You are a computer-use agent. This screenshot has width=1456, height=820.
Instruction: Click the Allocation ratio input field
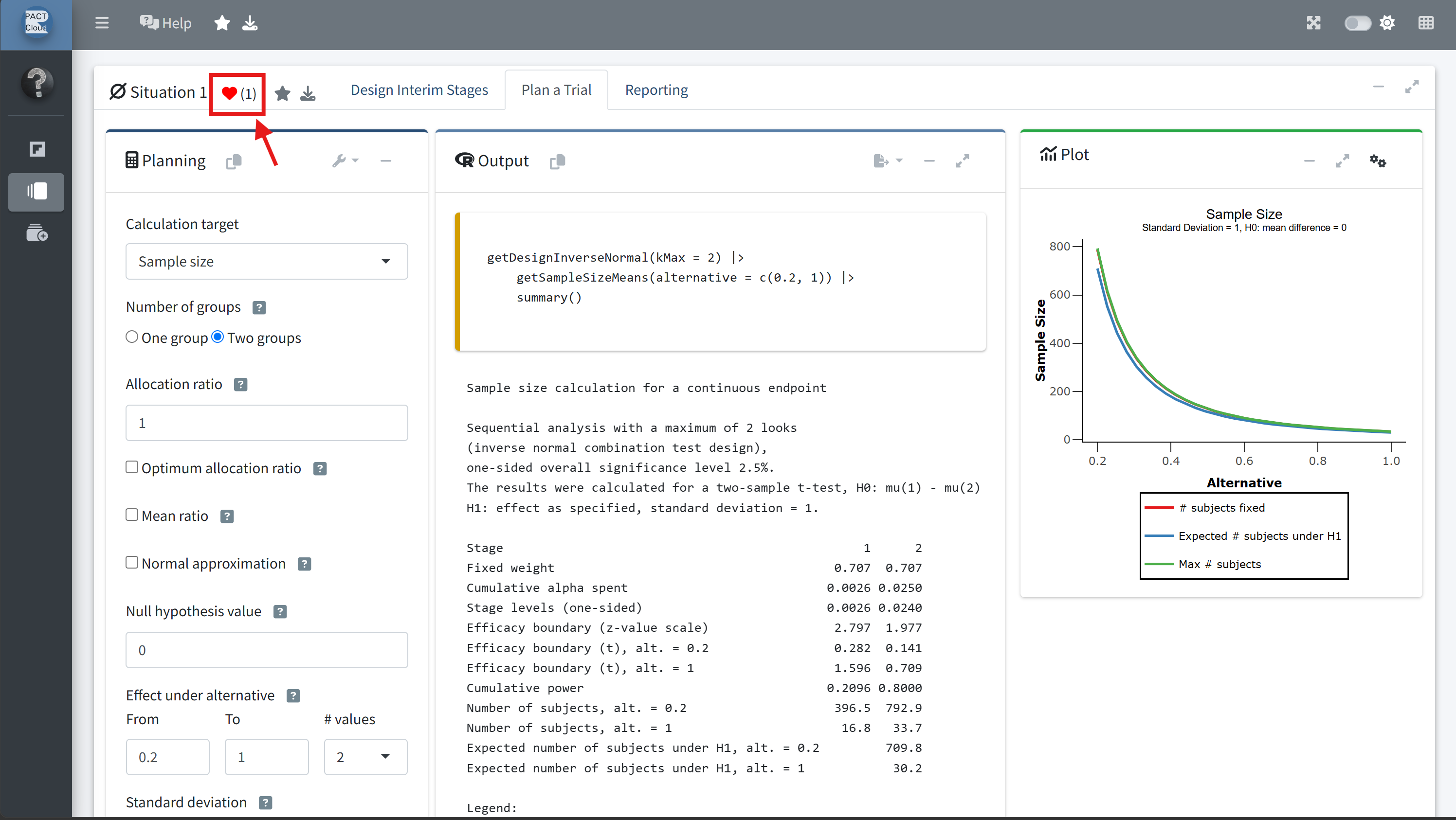coord(267,423)
